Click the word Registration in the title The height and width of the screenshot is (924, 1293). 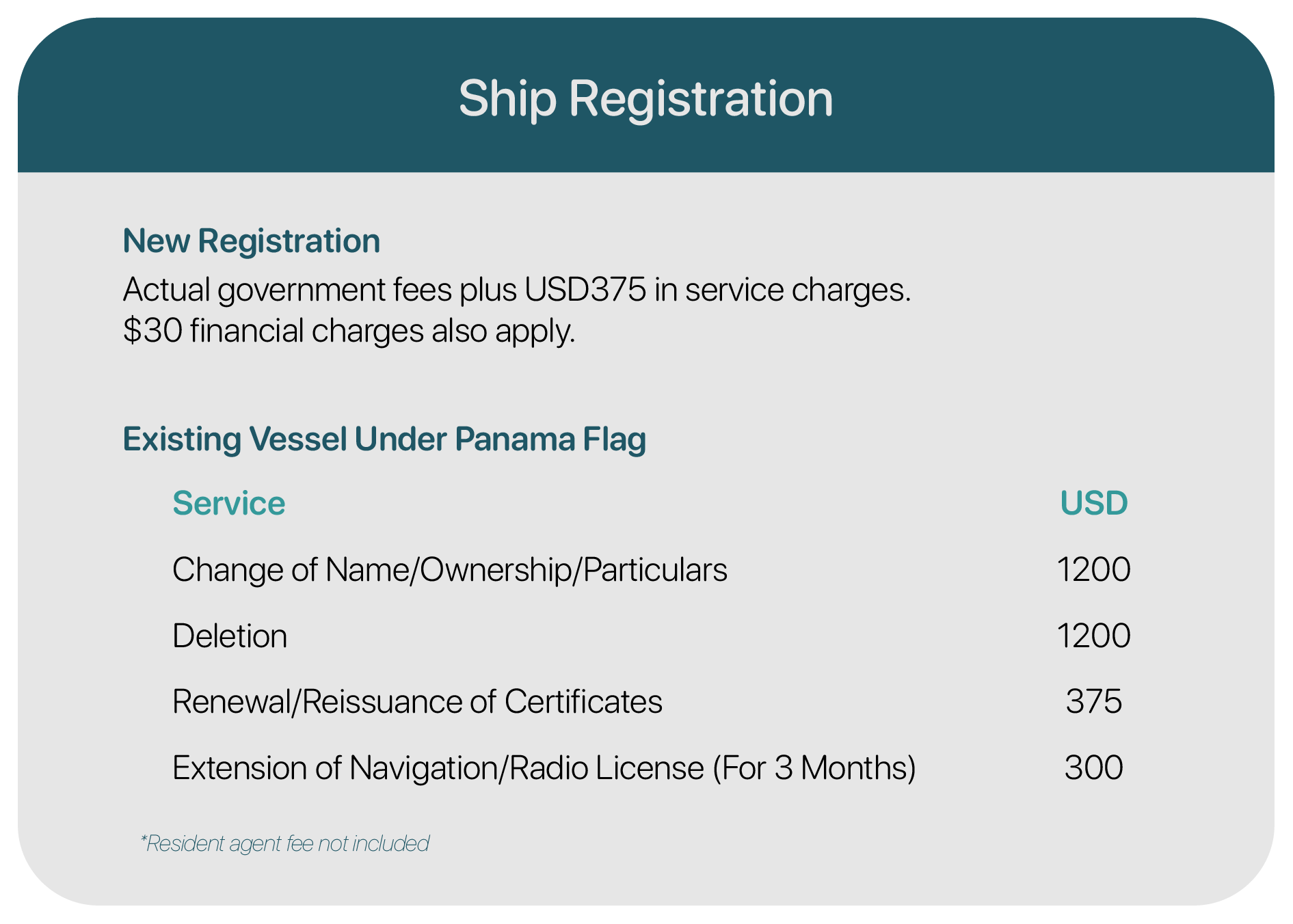[701, 99]
